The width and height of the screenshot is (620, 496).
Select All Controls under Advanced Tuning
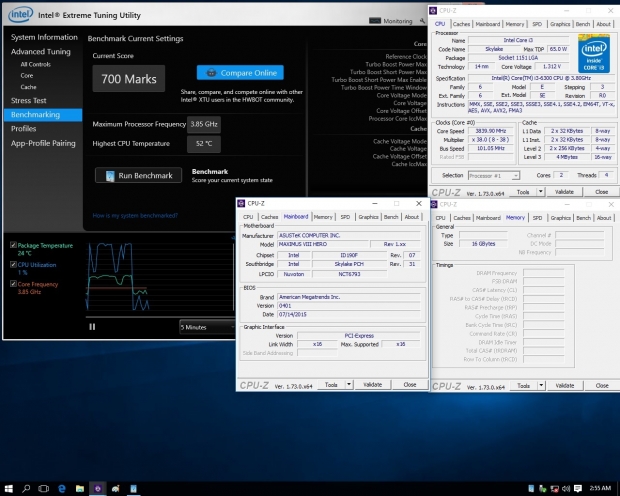click(36, 64)
